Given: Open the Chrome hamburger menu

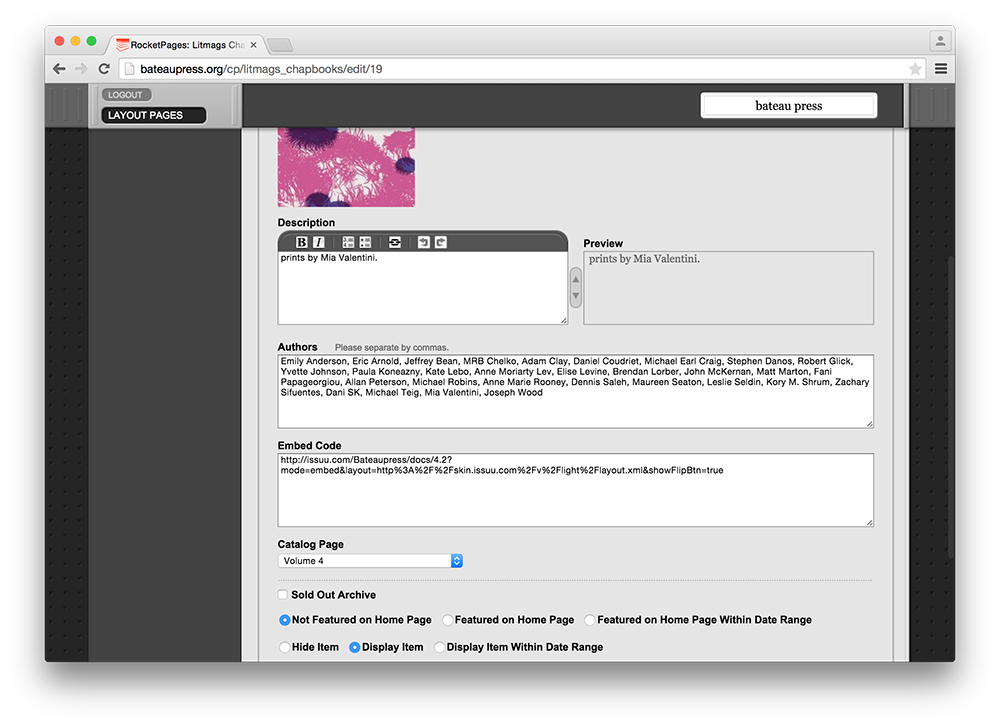Looking at the screenshot, I should (x=941, y=69).
